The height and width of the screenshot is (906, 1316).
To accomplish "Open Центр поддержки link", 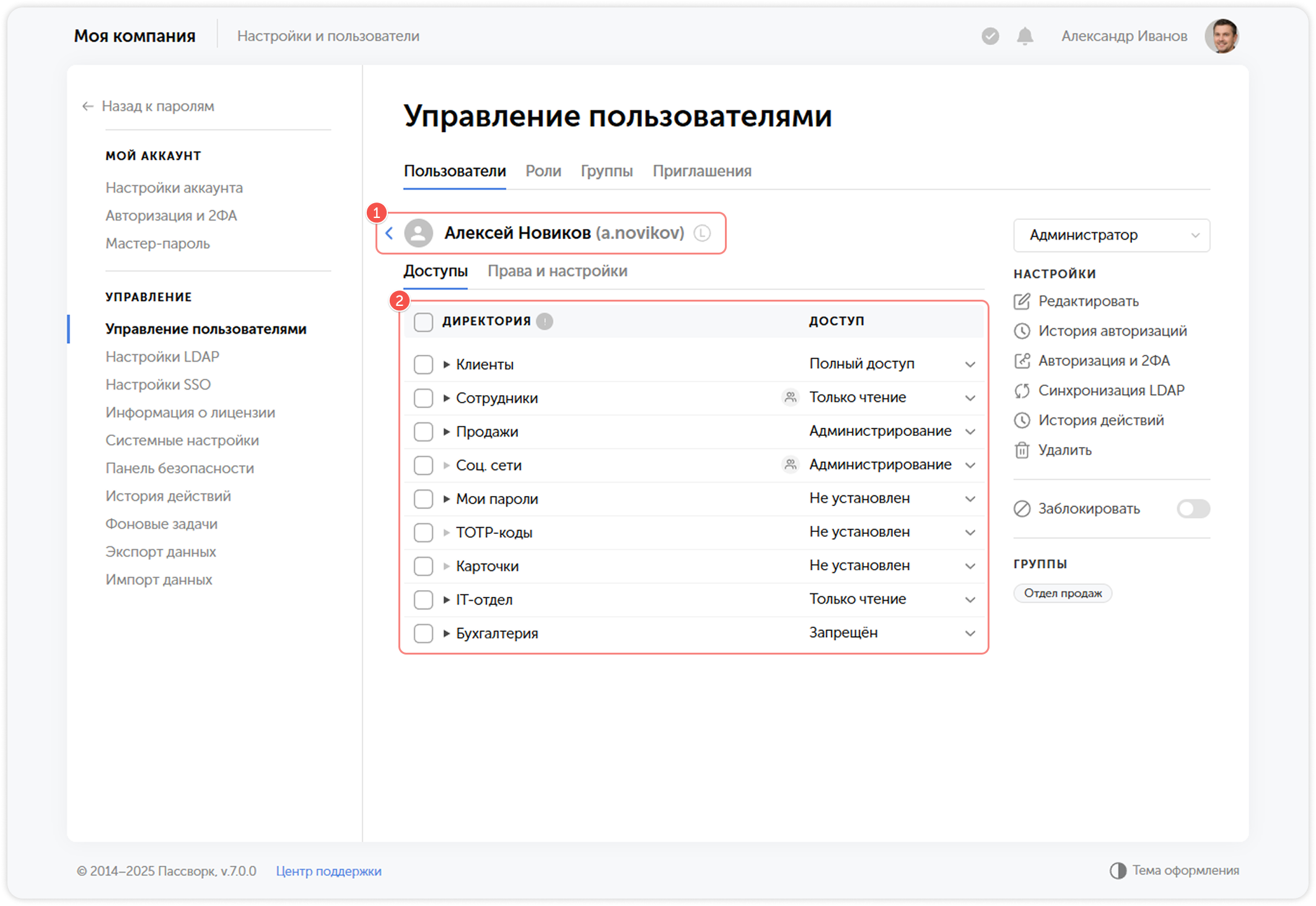I will tap(328, 871).
